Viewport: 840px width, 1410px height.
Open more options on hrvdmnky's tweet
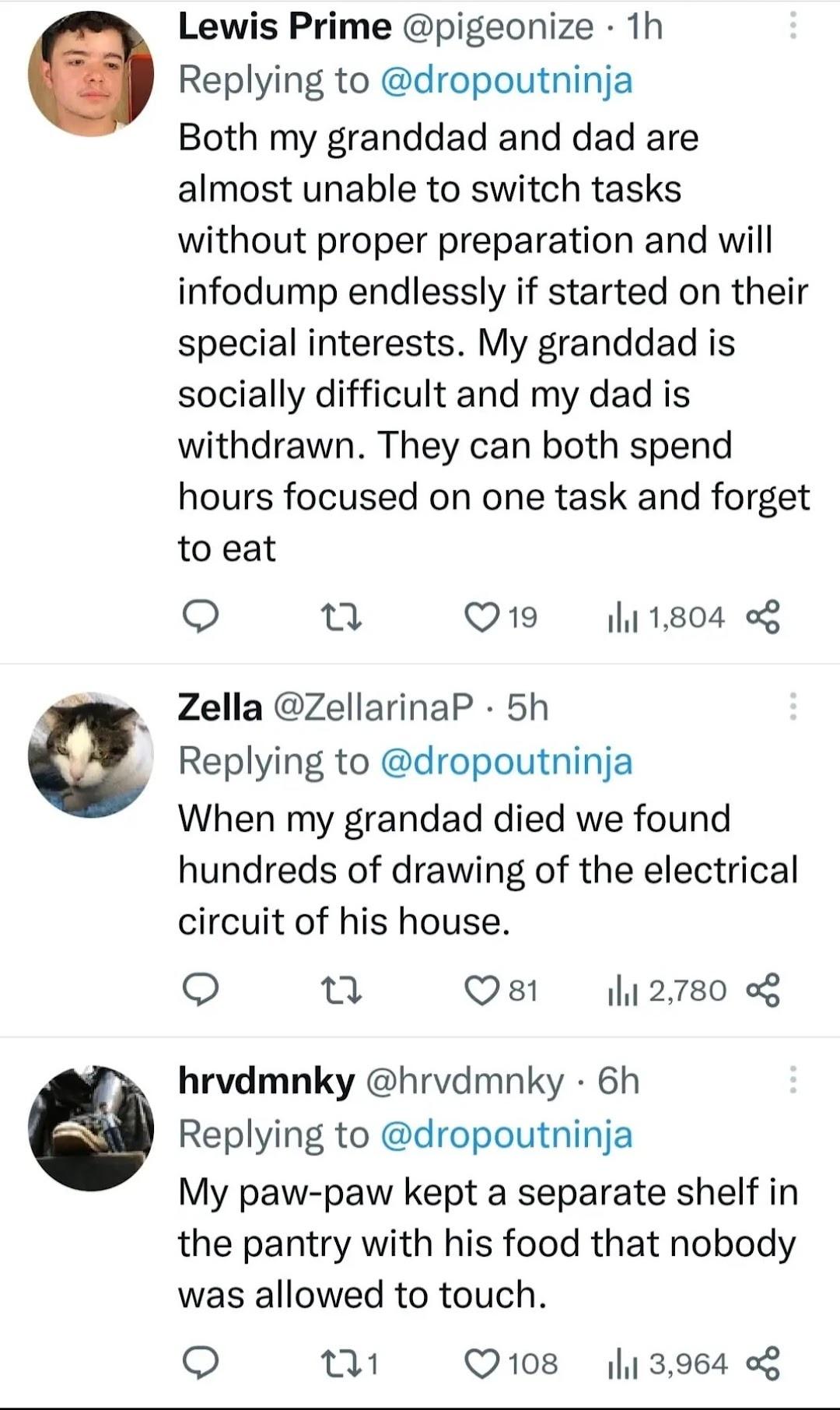[x=793, y=1079]
